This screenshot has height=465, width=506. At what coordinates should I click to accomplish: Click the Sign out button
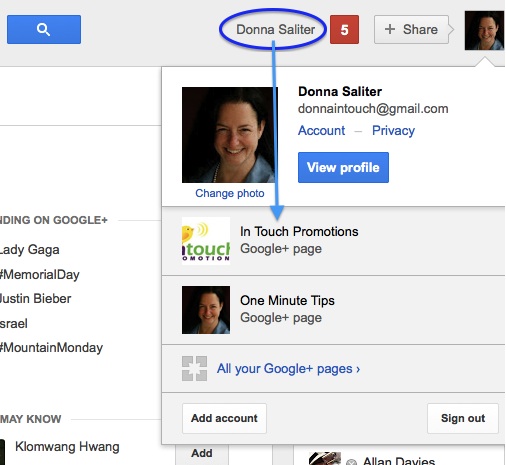tap(463, 418)
